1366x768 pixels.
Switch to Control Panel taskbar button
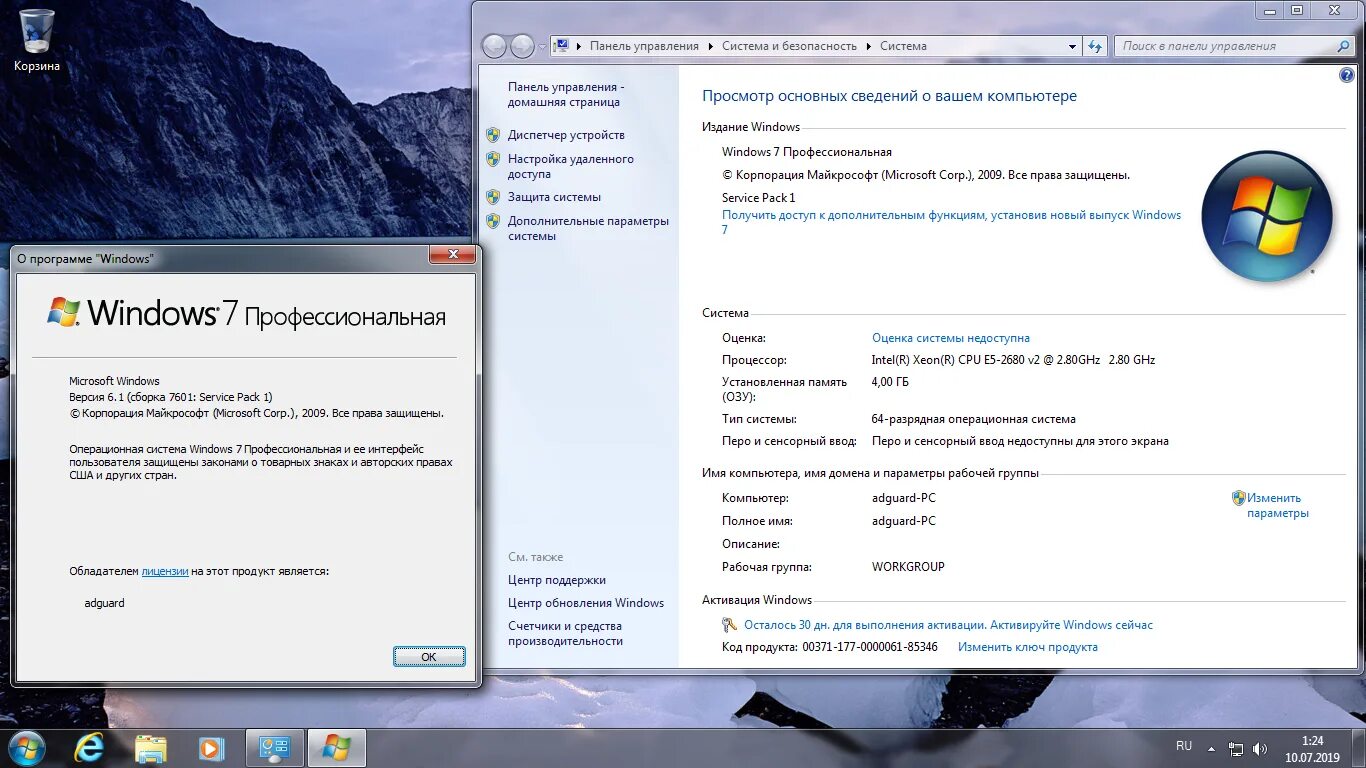click(x=274, y=748)
